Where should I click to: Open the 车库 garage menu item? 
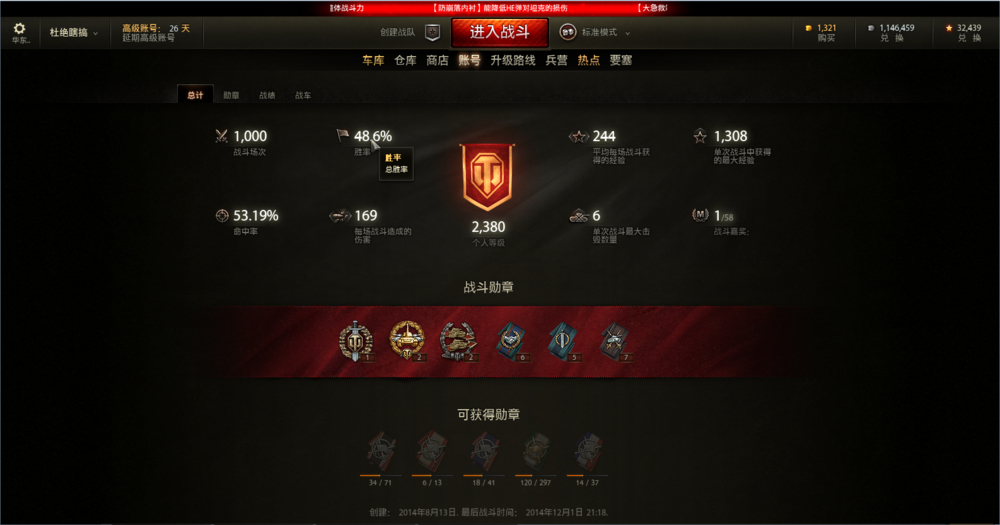[373, 60]
